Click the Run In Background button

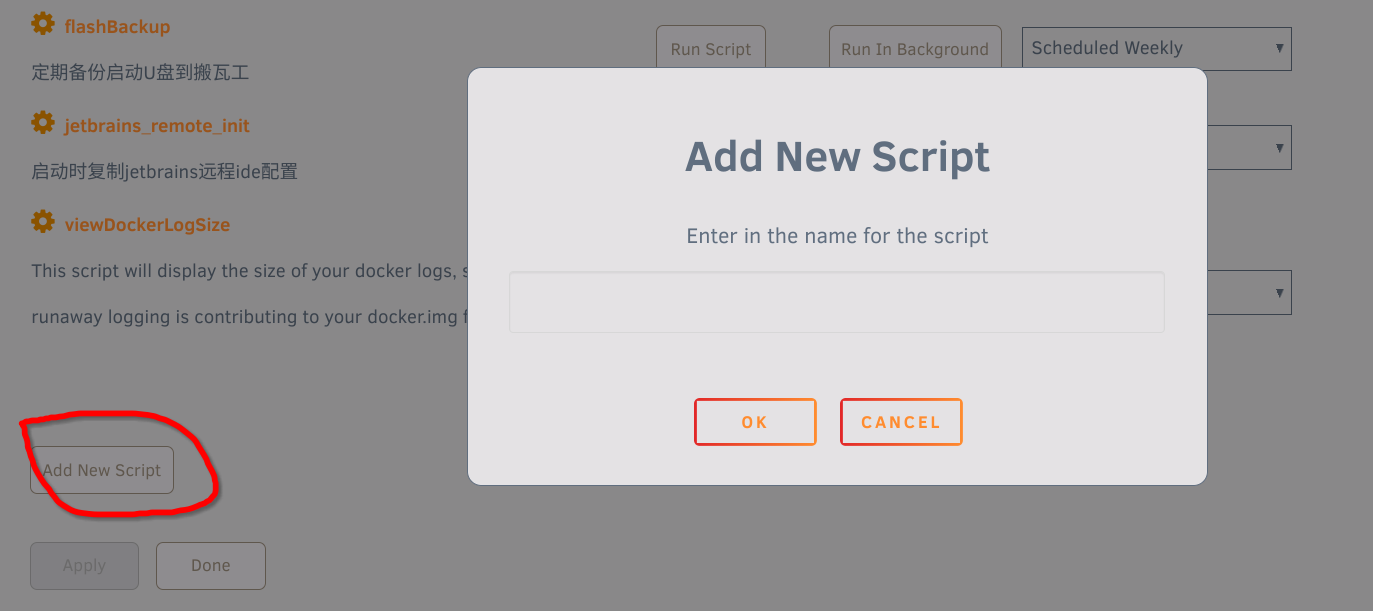pos(914,49)
